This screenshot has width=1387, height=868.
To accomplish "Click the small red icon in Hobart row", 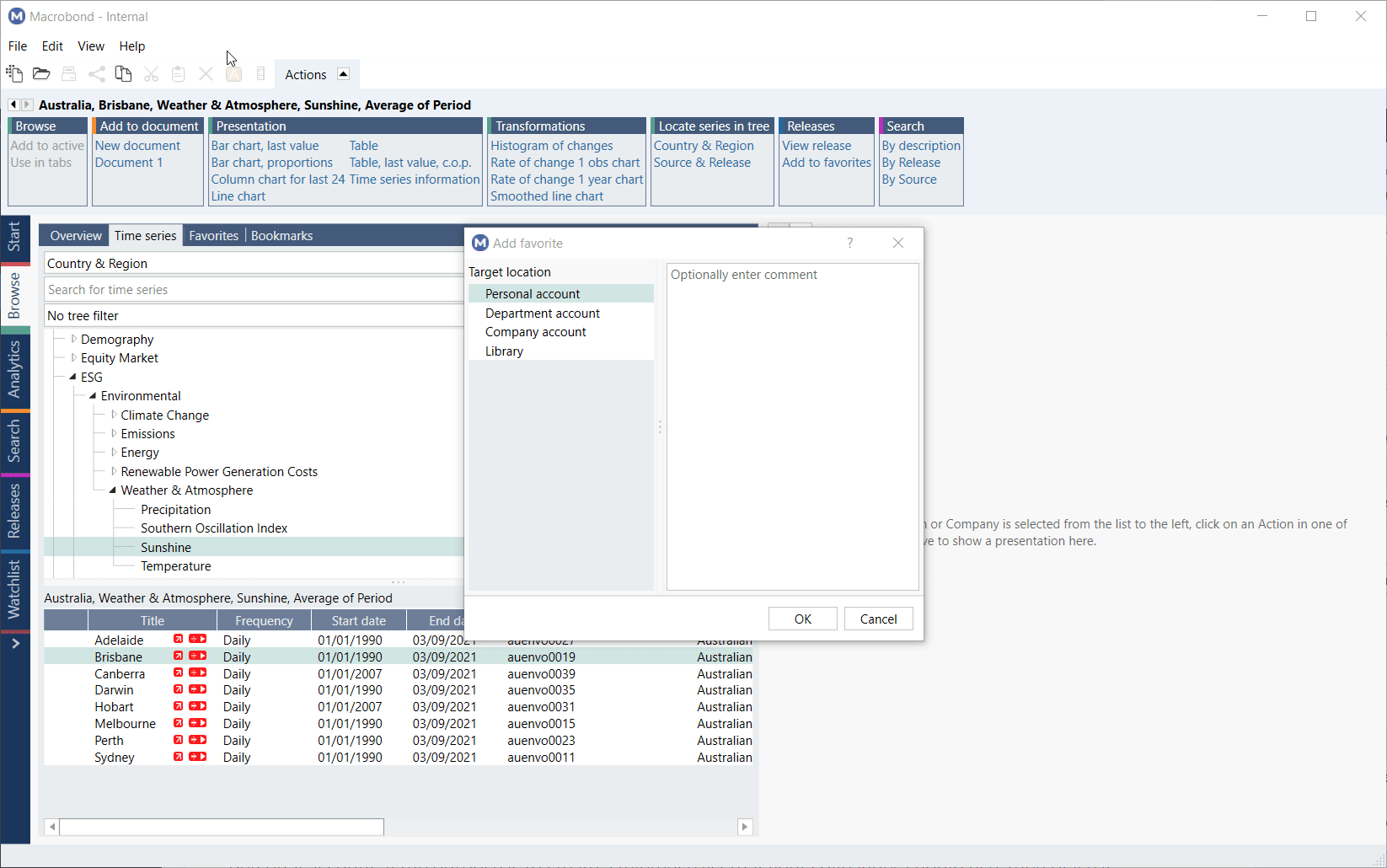I will pos(178,705).
